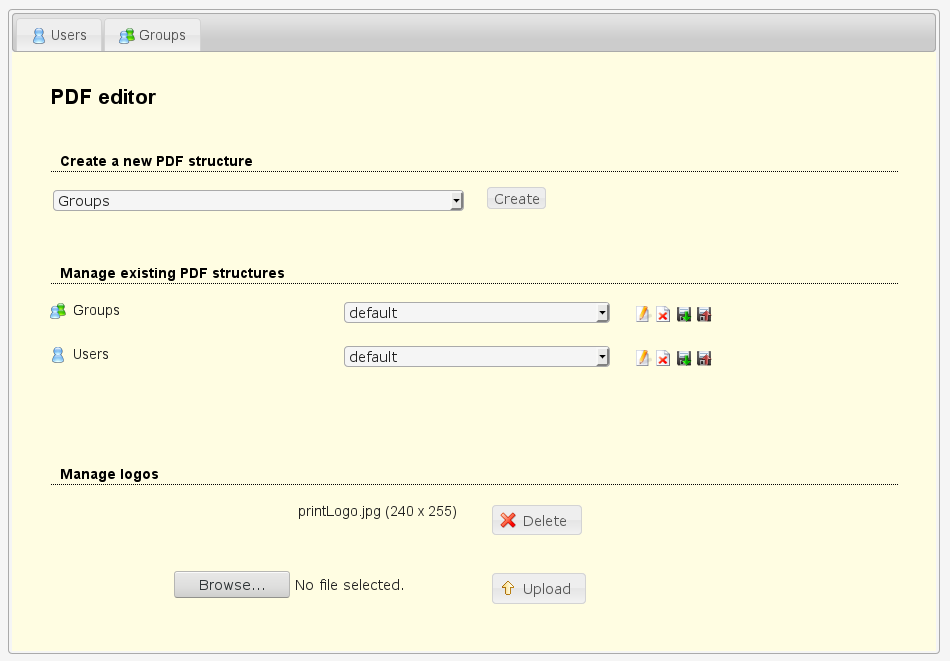Expand the Groups structure 'default' dropdown
The image size is (950, 661).
(x=476, y=313)
